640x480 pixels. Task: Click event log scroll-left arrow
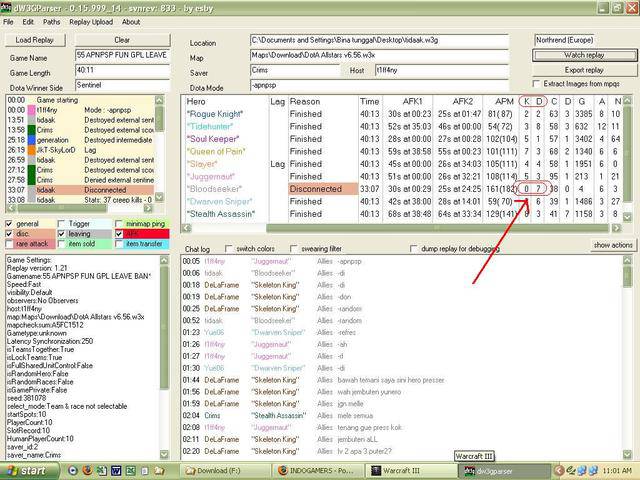click(x=11, y=208)
